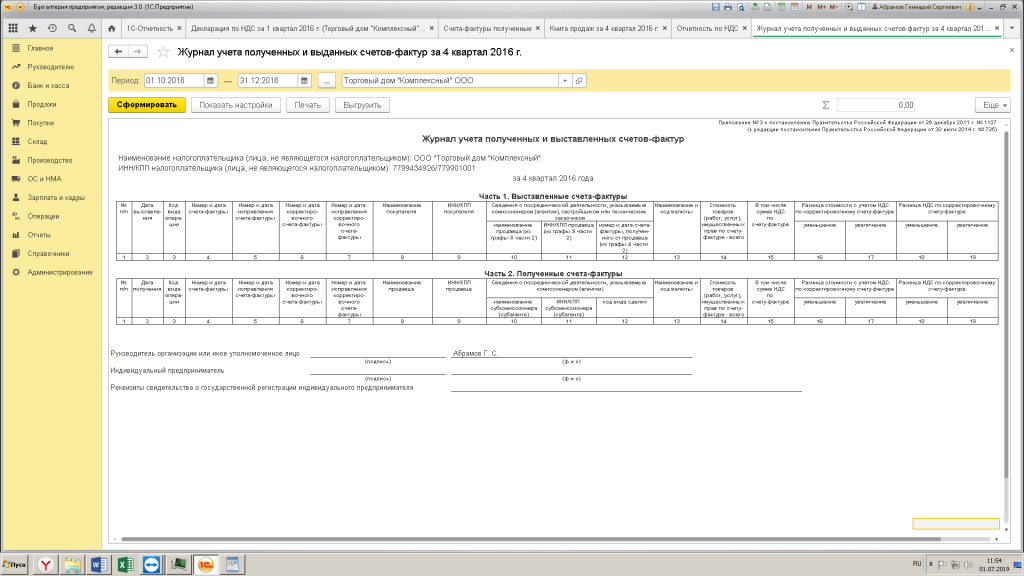This screenshot has height=576, width=1024.
Task: Open calendar for period end date
Action: tap(304, 80)
